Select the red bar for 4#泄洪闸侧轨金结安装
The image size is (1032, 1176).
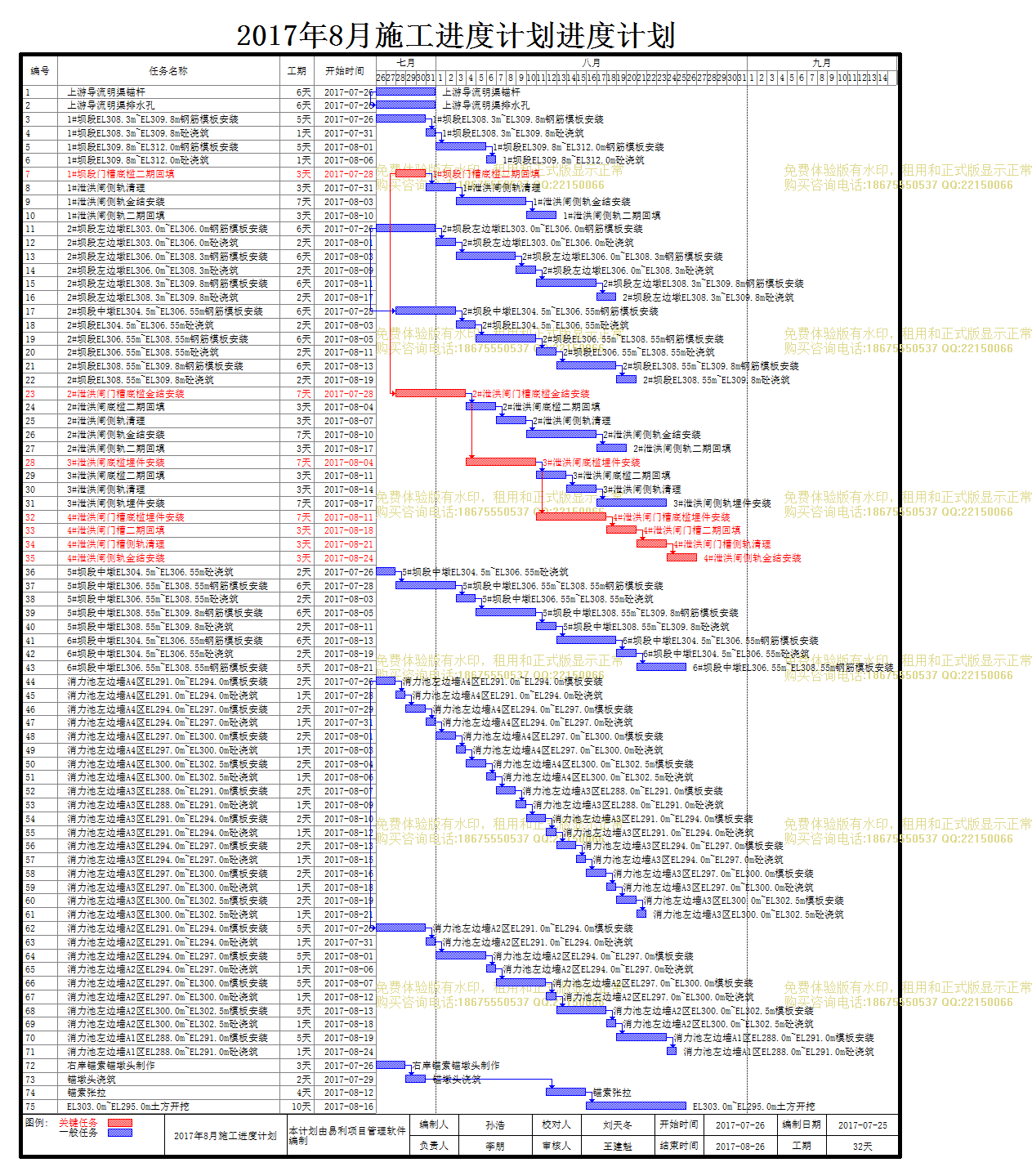click(x=681, y=557)
